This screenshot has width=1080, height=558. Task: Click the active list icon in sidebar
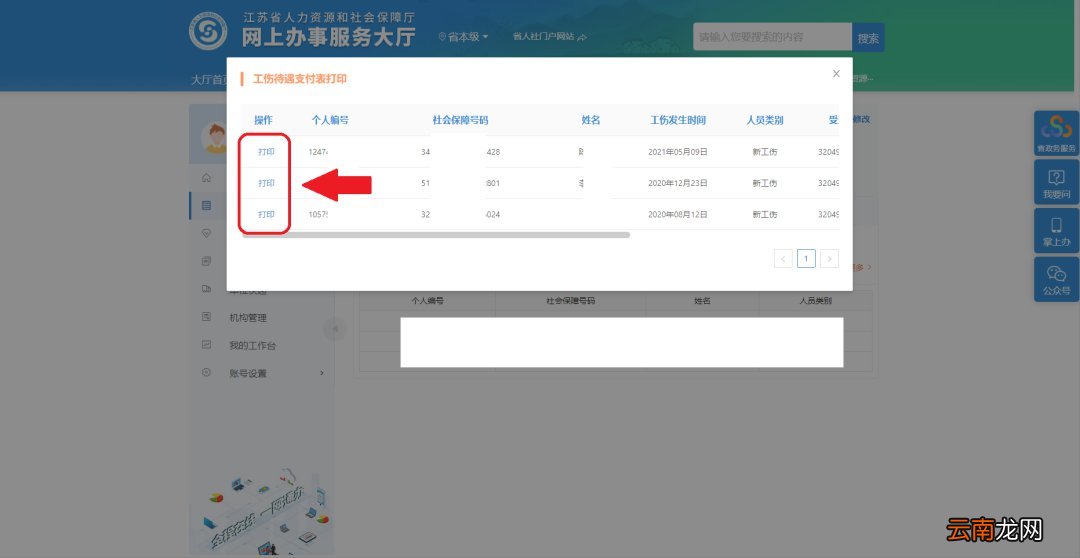(206, 205)
